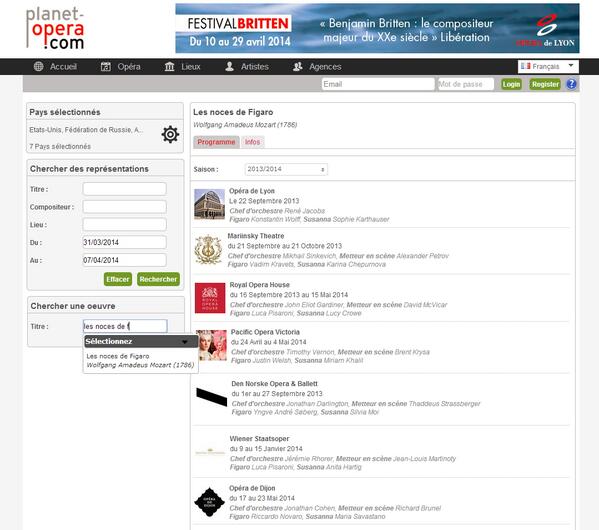
Task: Open the Festival Britten banner ad
Action: [377, 28]
